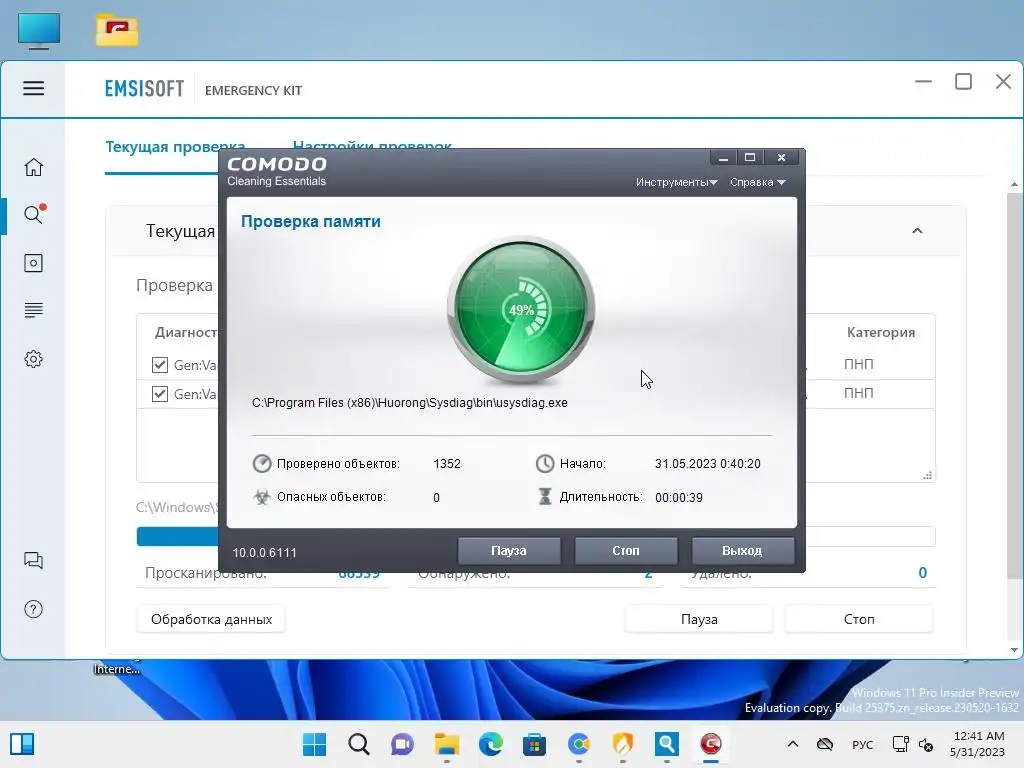
Task: Click Comodo version 10.0.0.6111 text
Action: 264,552
